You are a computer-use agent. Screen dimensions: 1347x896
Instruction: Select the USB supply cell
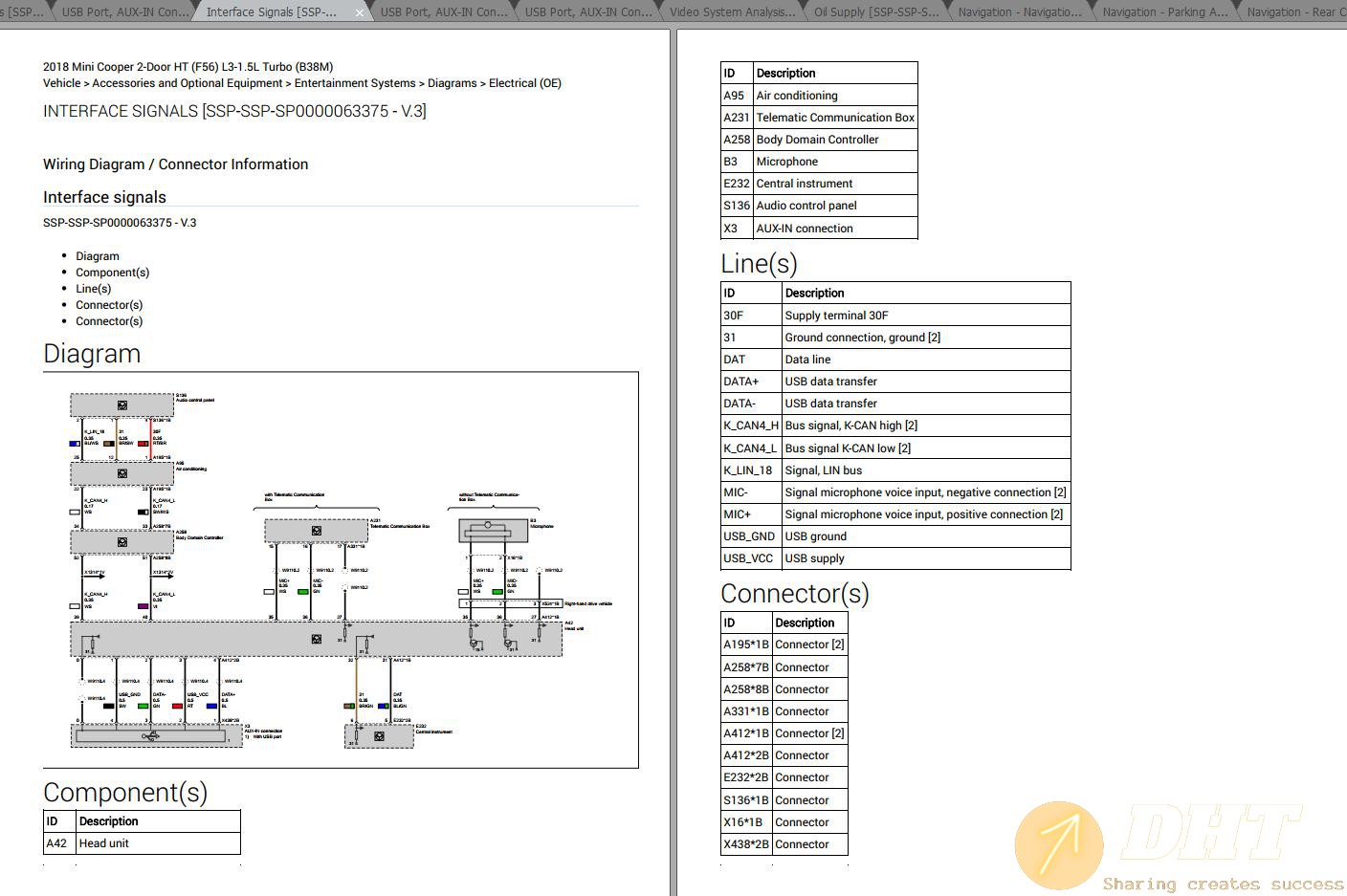pos(926,558)
